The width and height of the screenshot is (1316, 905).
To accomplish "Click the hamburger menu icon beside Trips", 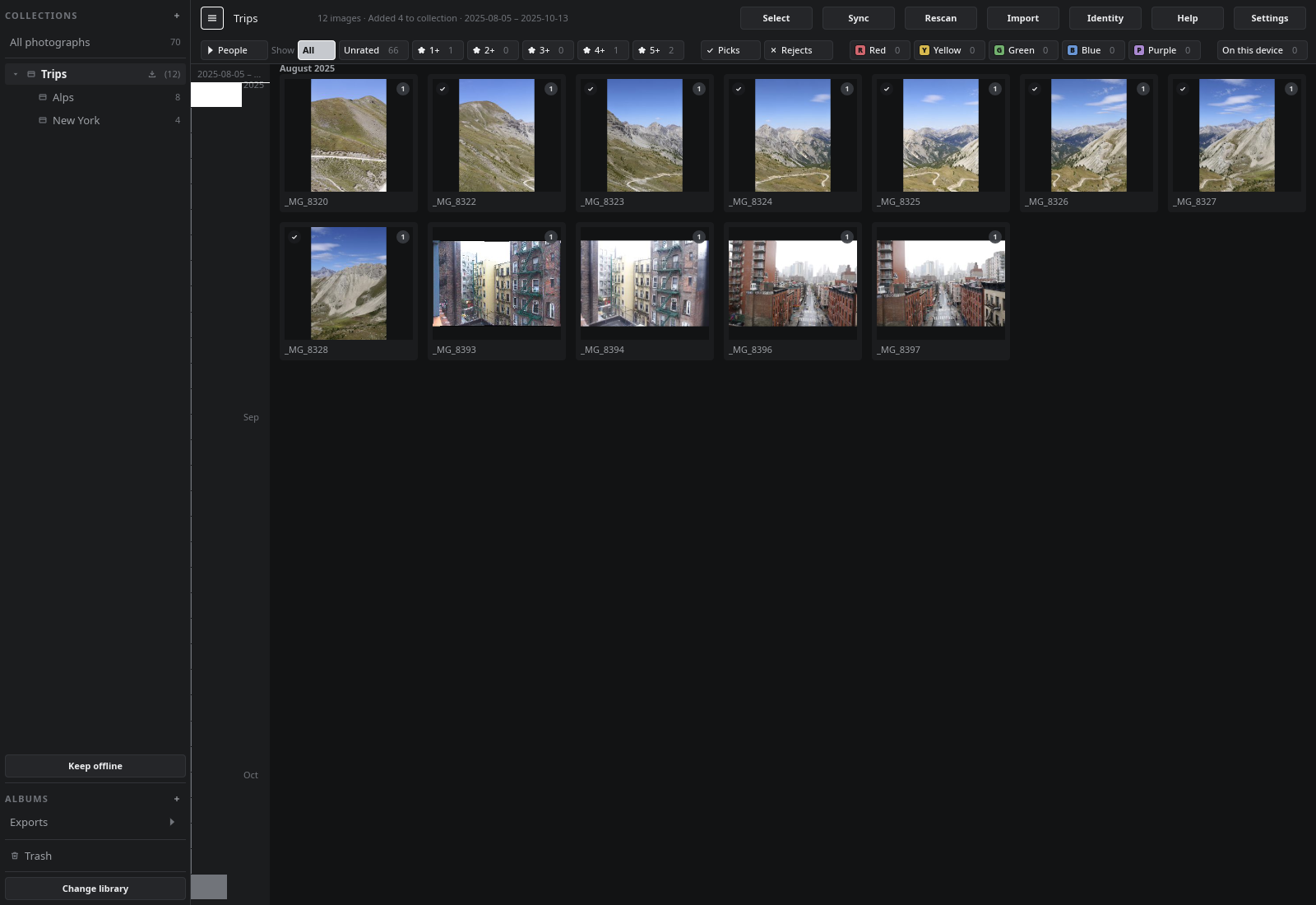I will pos(212,18).
